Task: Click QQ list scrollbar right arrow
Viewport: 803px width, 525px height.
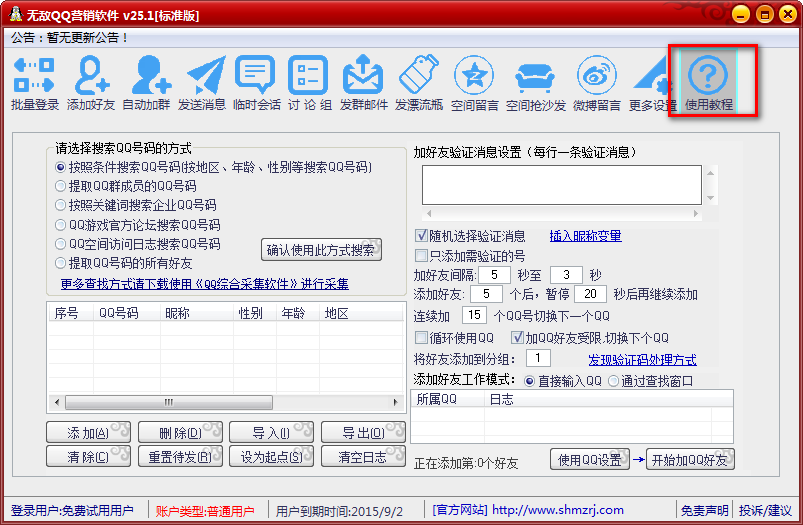Action: [395, 402]
